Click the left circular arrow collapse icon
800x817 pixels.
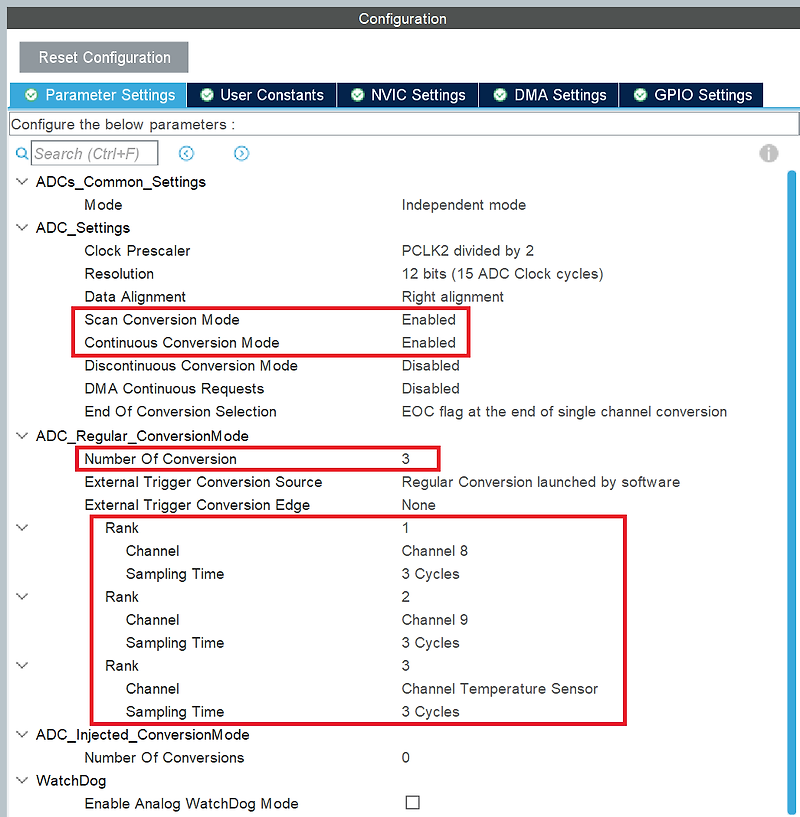click(186, 153)
